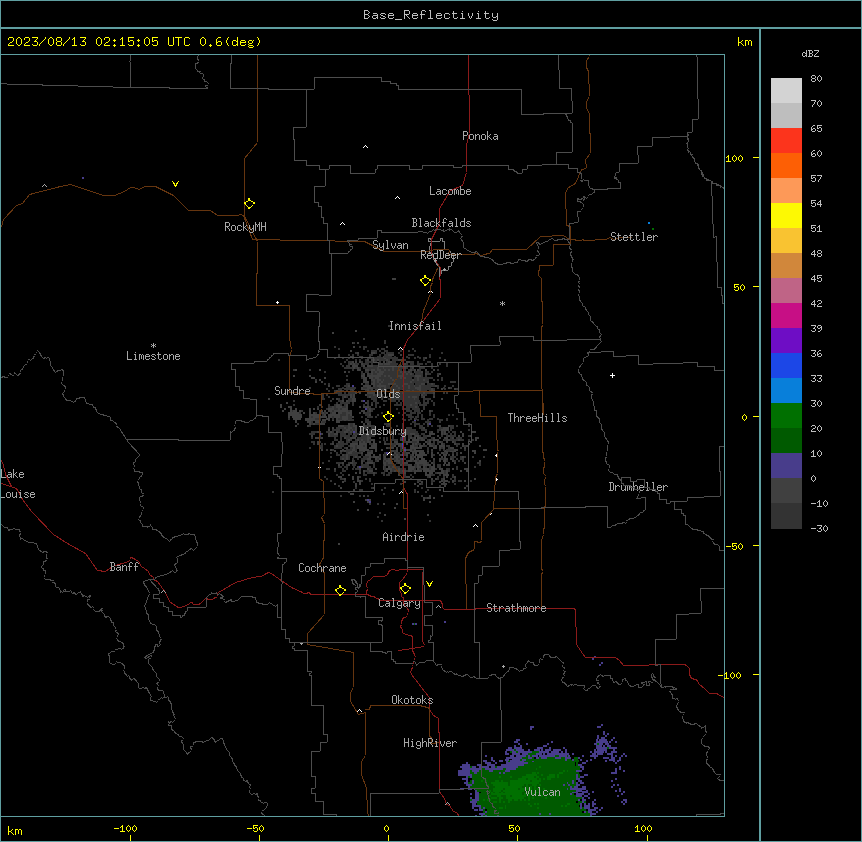The height and width of the screenshot is (842, 862).
Task: Click the ThreeHills town label
Action: 537,418
